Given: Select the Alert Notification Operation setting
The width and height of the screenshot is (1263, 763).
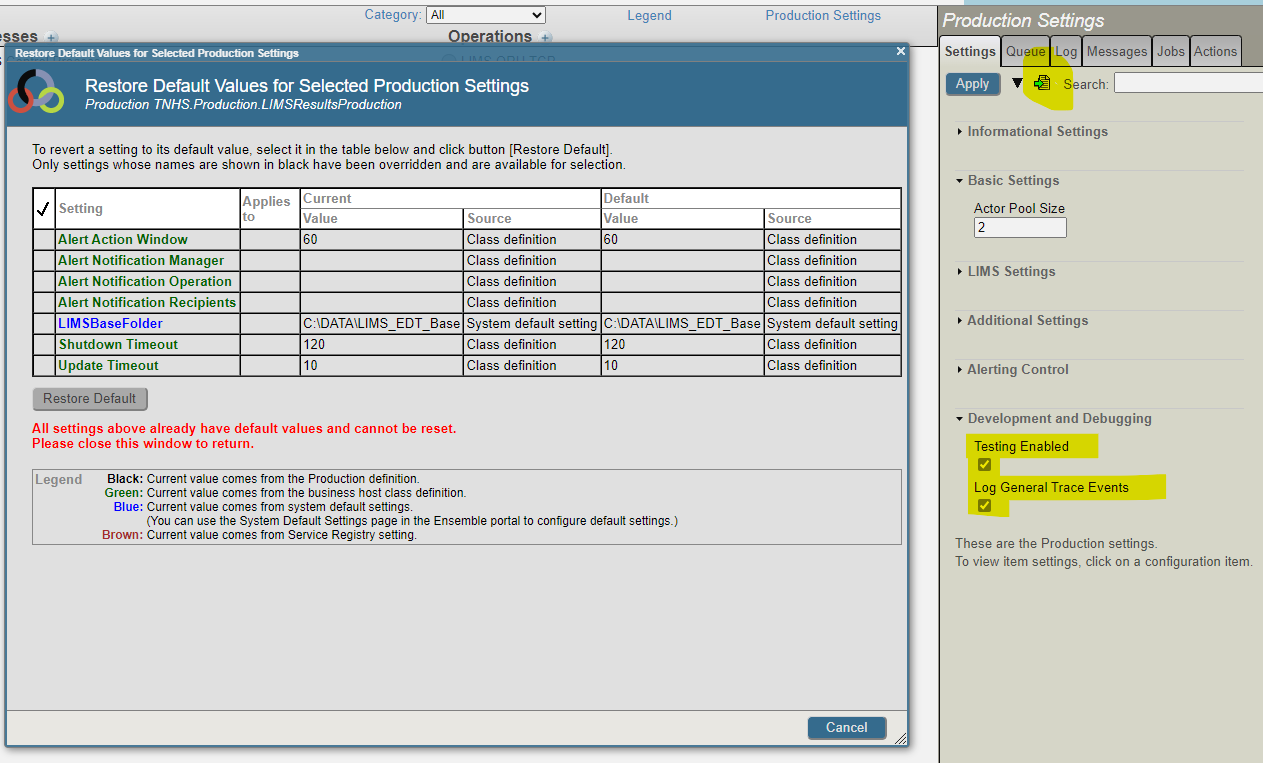Looking at the screenshot, I should coord(145,281).
